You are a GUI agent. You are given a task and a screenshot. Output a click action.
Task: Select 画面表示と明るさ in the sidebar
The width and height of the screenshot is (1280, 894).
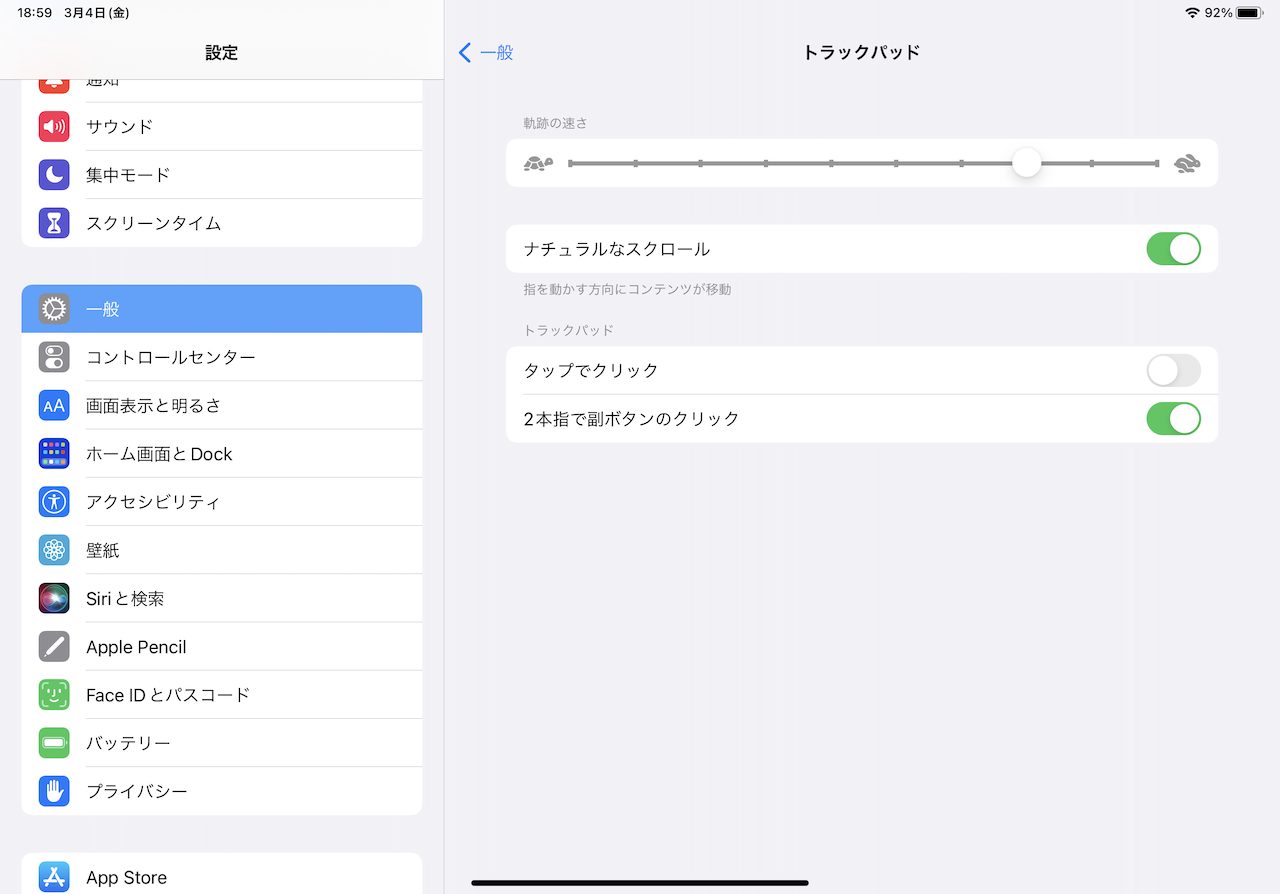(222, 405)
